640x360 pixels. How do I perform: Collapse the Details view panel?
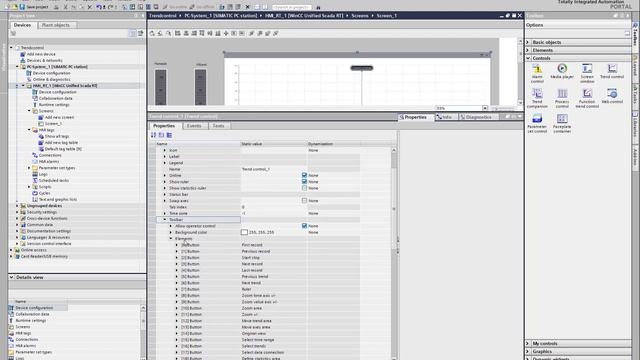click(x=11, y=277)
